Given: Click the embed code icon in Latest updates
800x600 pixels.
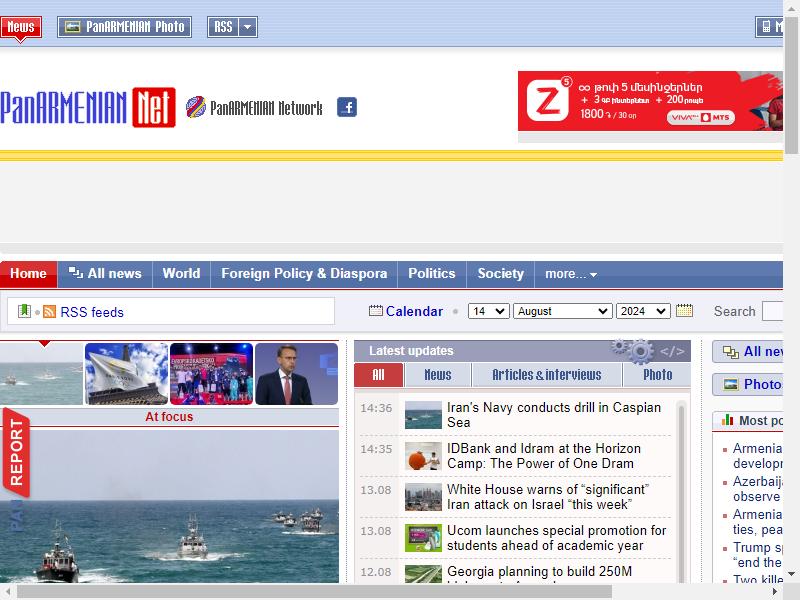Looking at the screenshot, I should coord(672,351).
